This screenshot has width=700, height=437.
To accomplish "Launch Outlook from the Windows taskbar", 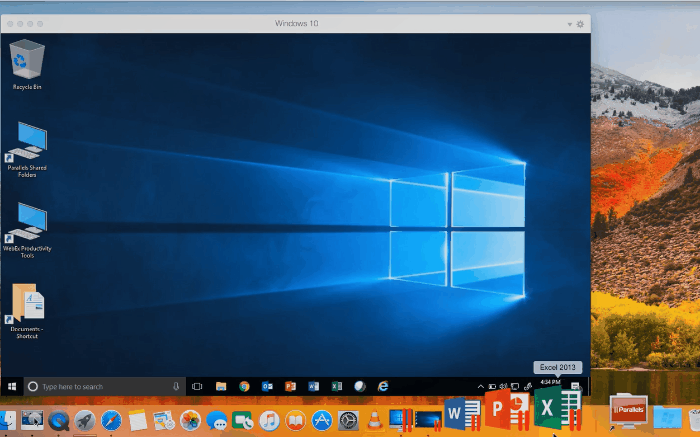I will pos(267,387).
